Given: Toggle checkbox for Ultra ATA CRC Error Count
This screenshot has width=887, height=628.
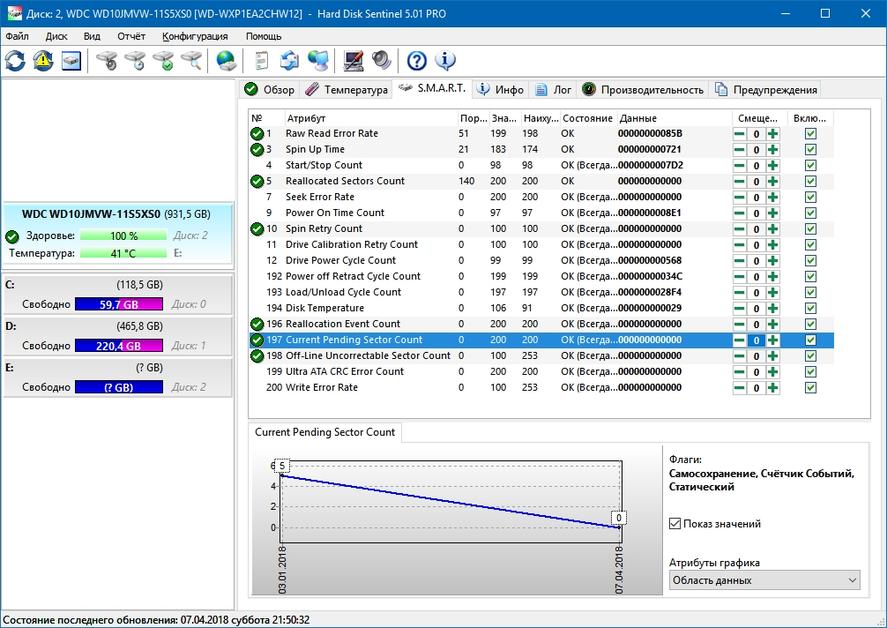Looking at the screenshot, I should pos(811,372).
